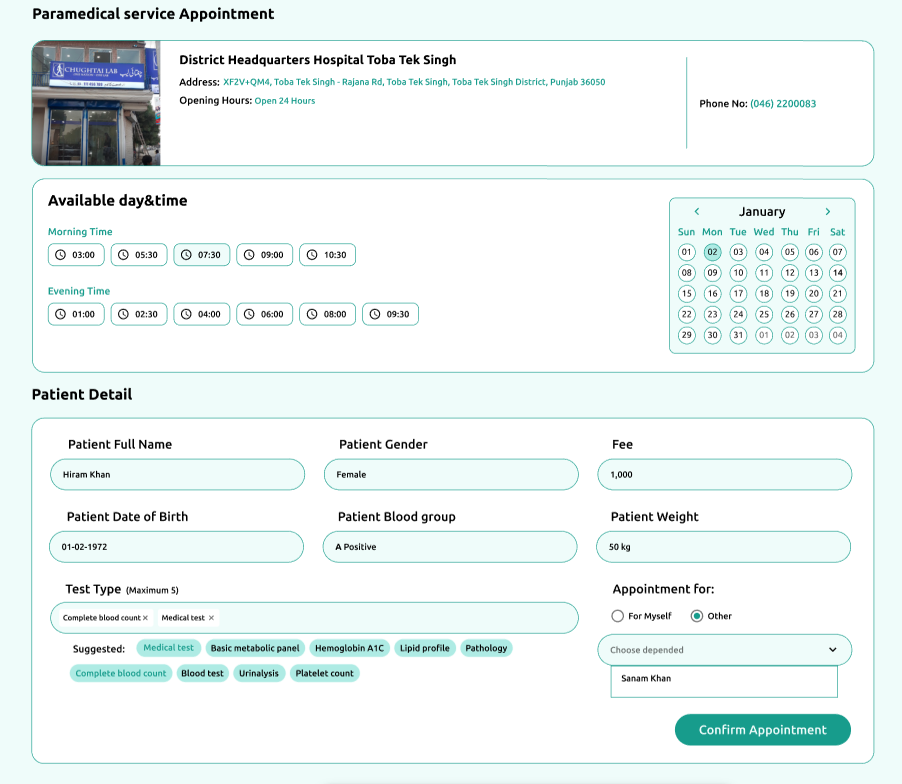The image size is (902, 784).
Task: Pick the 04:00 evening time slot
Action: point(201,314)
